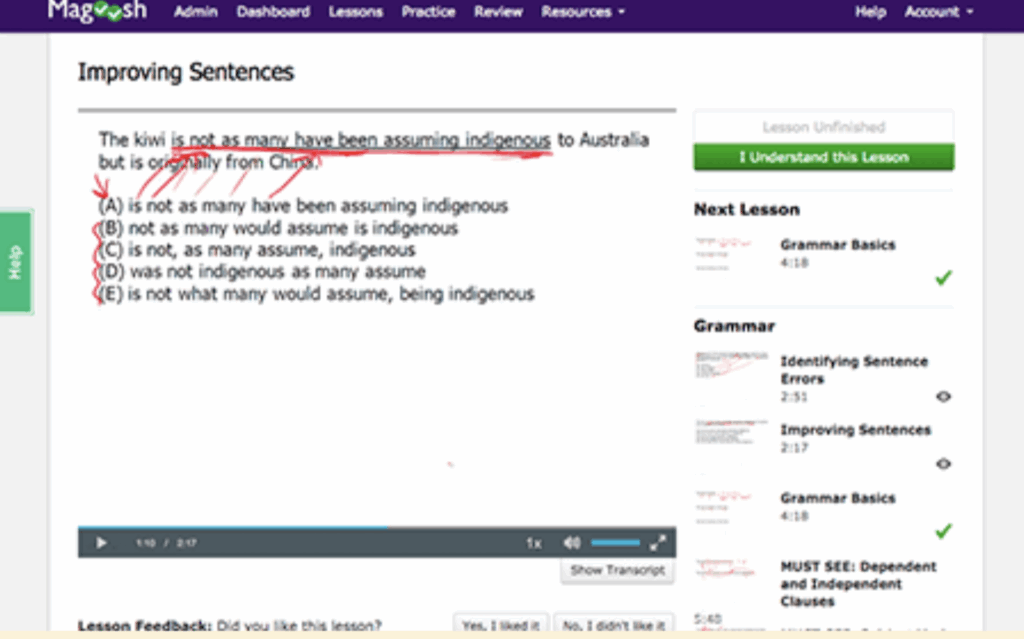Go to the Dashboard menu item

[x=272, y=11]
